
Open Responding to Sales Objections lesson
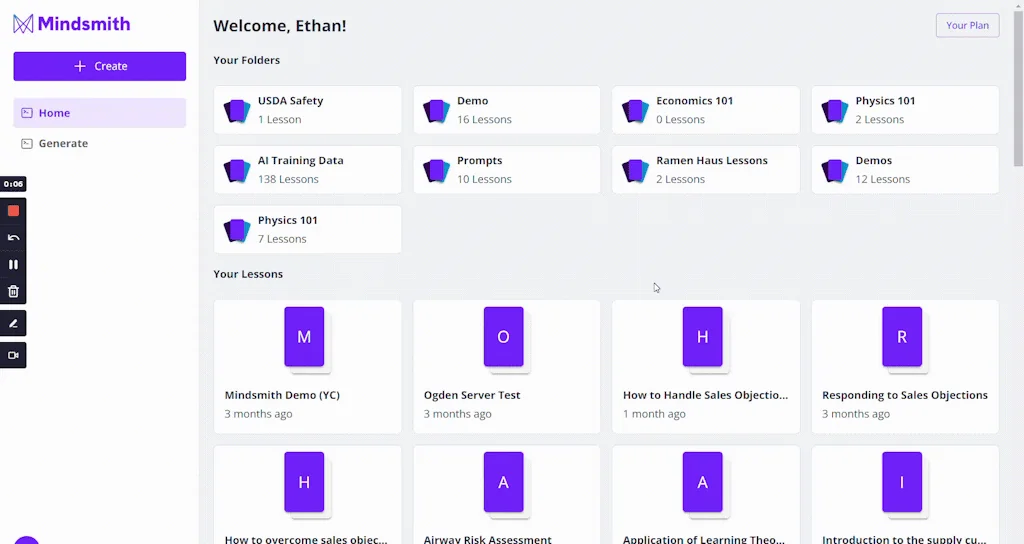(x=904, y=367)
